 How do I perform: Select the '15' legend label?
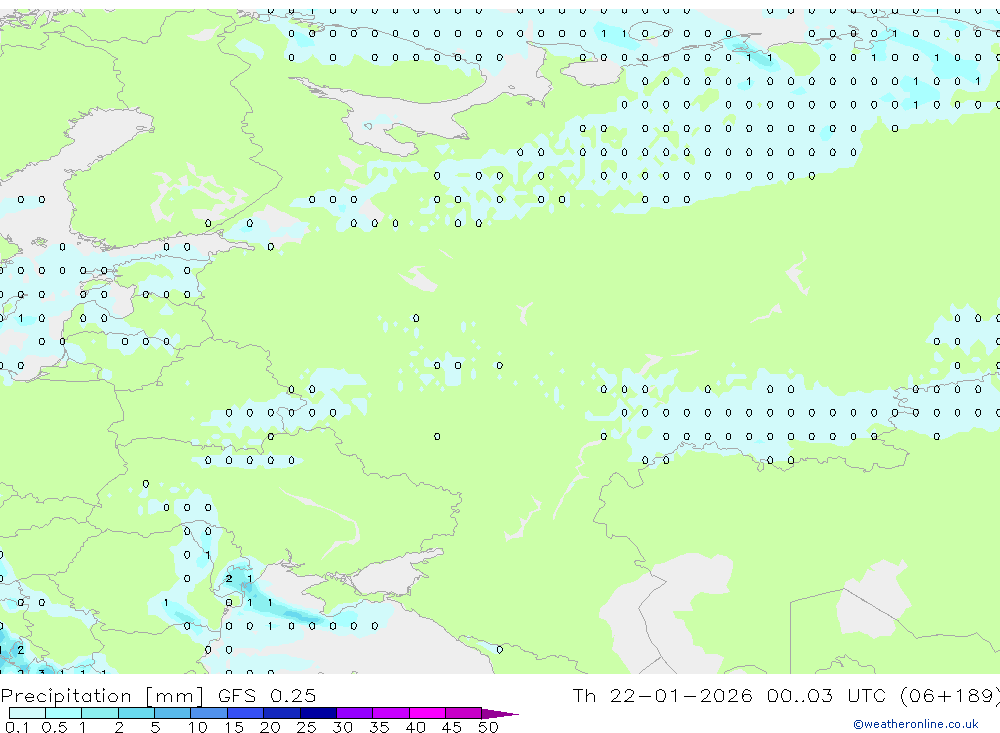coord(234,727)
